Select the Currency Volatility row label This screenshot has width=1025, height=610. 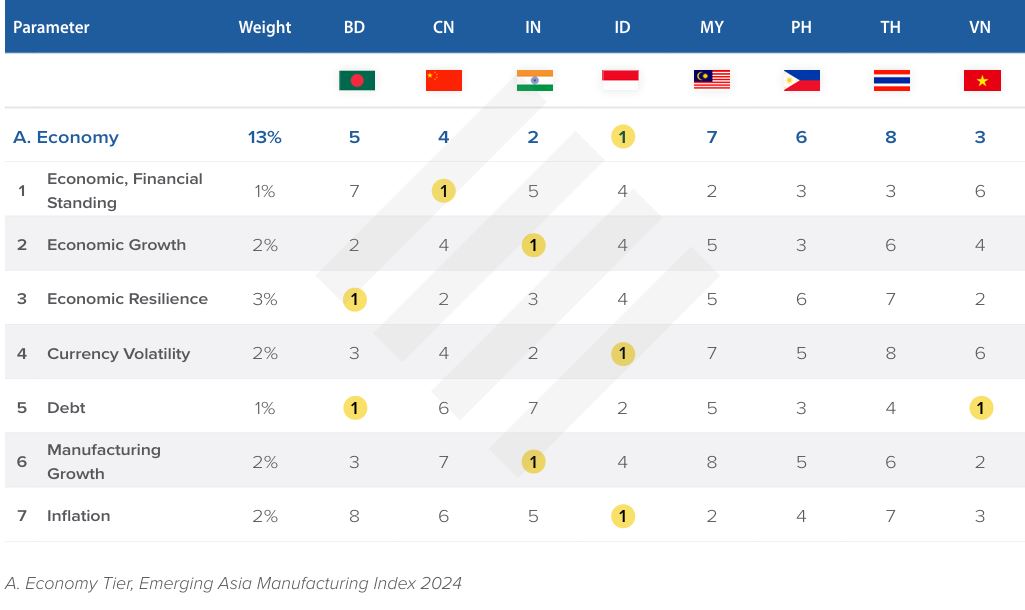(x=118, y=354)
